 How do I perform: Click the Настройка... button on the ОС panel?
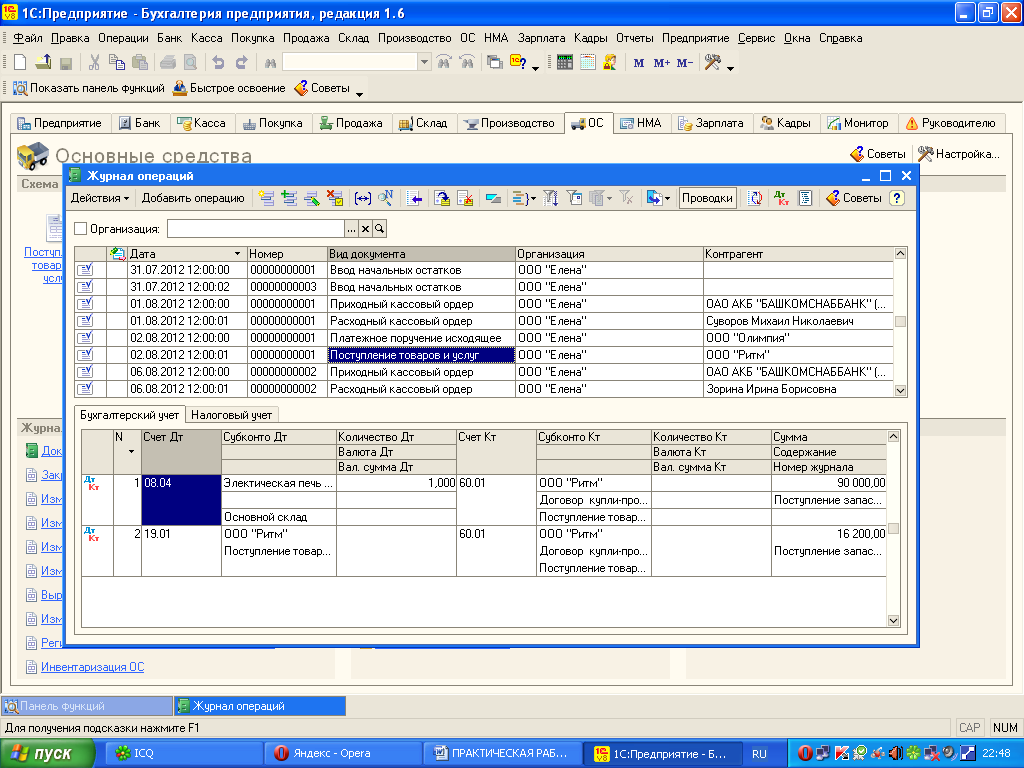point(959,154)
